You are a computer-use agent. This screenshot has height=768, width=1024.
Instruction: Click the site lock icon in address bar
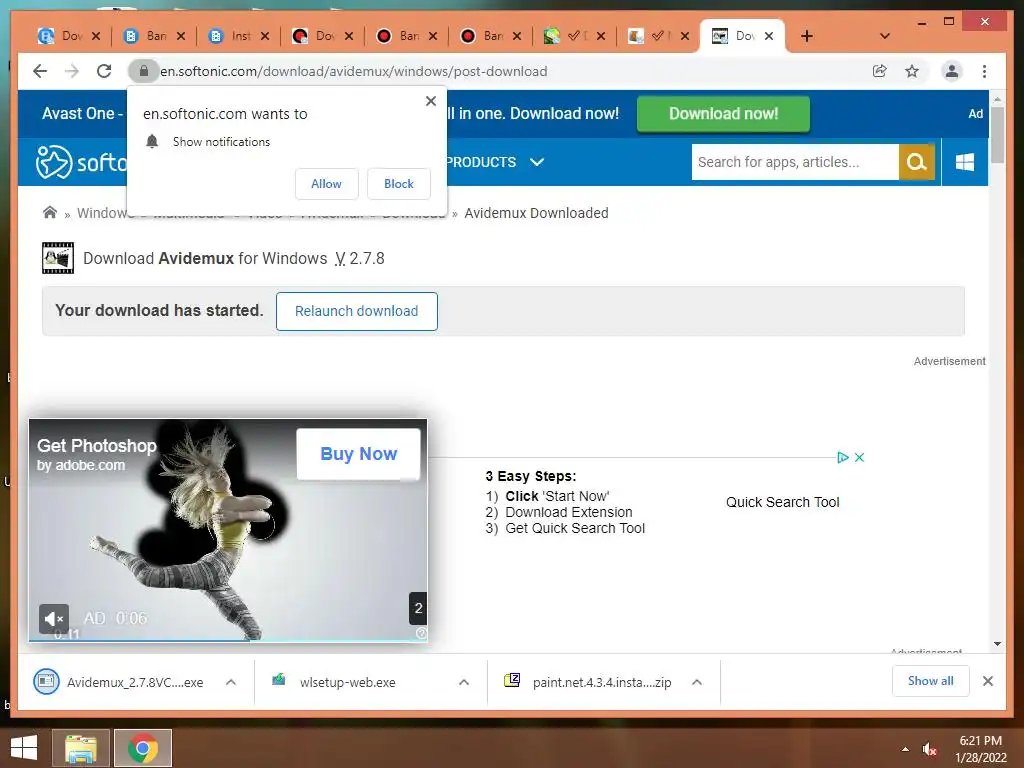coord(144,71)
